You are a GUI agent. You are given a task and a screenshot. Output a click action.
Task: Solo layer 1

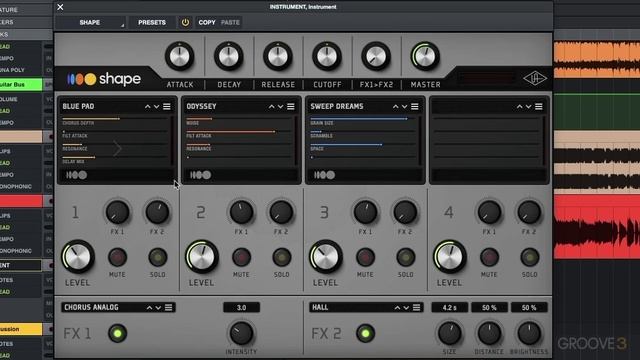click(158, 257)
